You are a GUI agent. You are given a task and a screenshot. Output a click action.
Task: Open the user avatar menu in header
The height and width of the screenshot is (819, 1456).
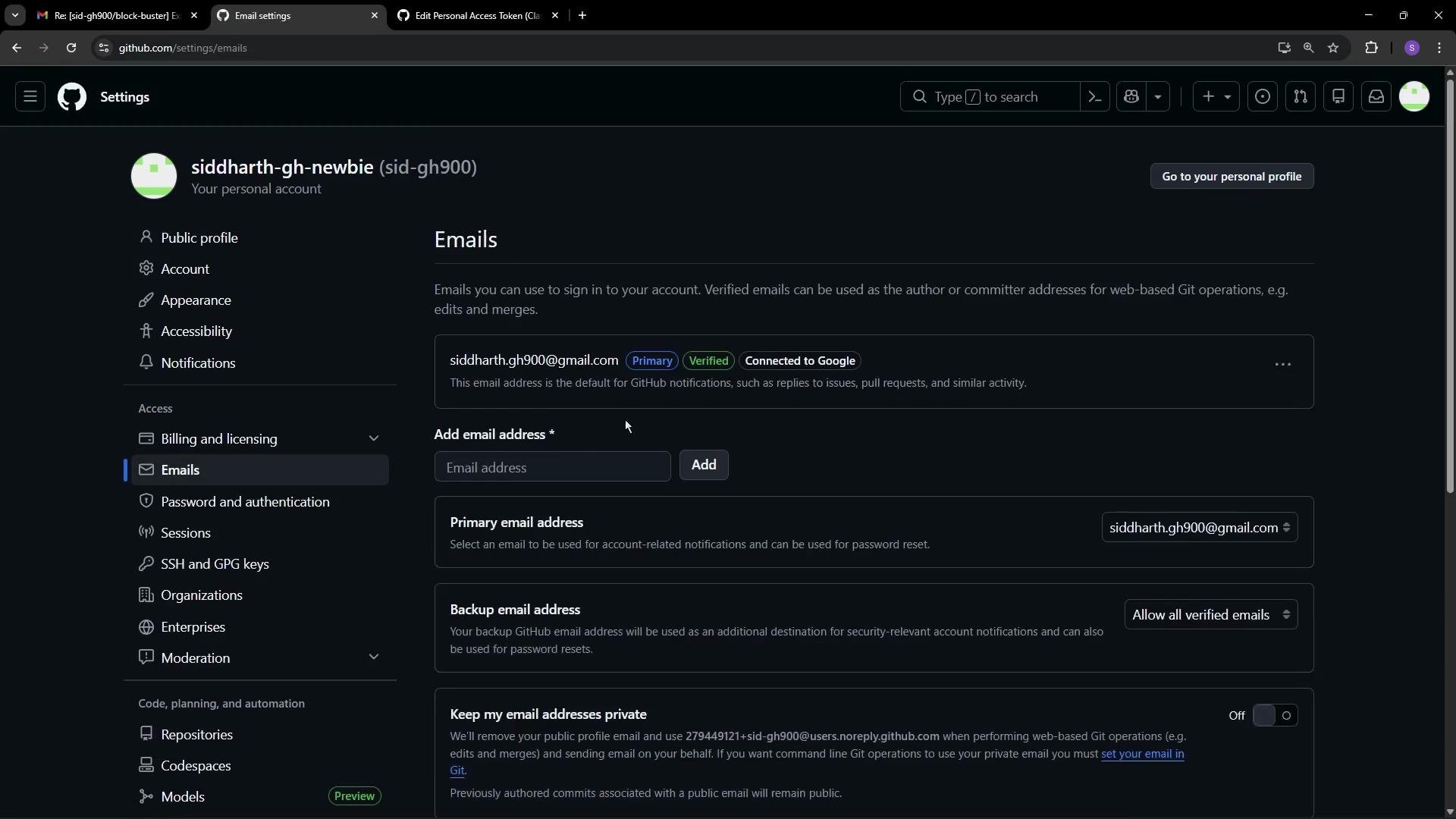[1414, 97]
